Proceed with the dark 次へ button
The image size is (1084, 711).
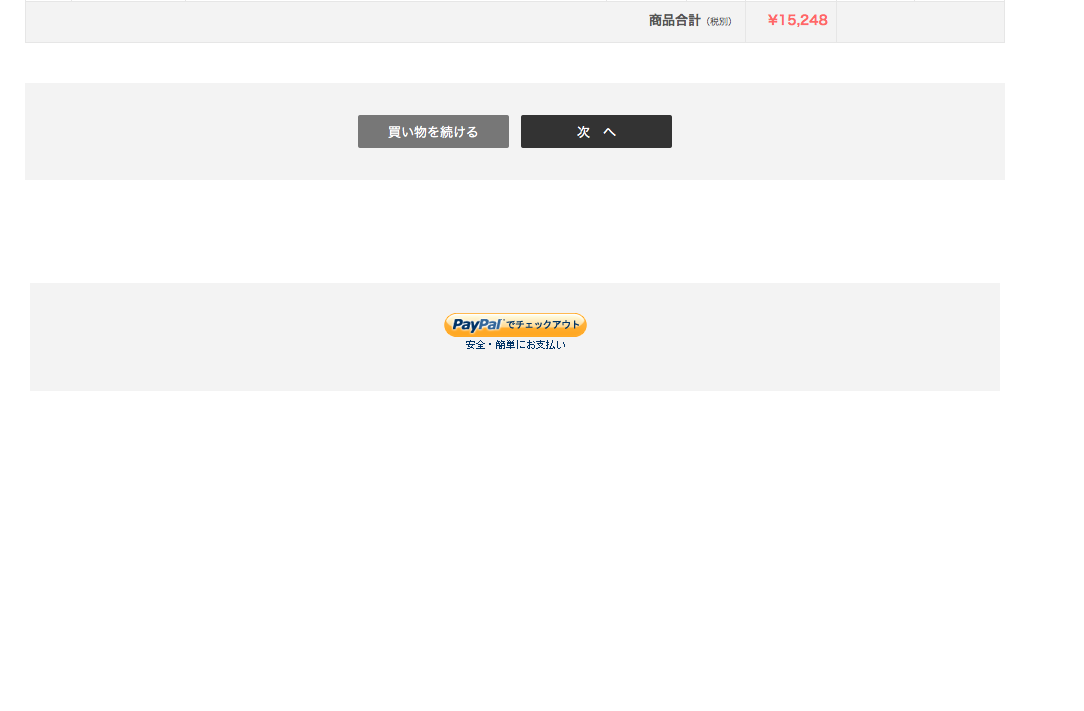click(x=596, y=131)
